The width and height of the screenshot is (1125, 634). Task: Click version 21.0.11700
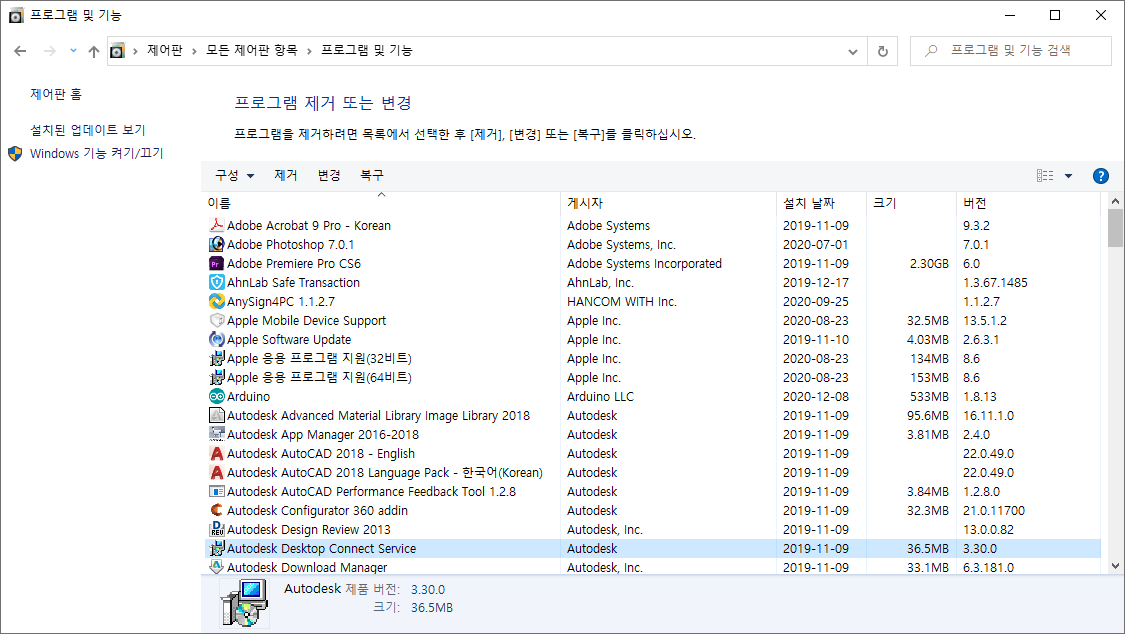tap(994, 511)
